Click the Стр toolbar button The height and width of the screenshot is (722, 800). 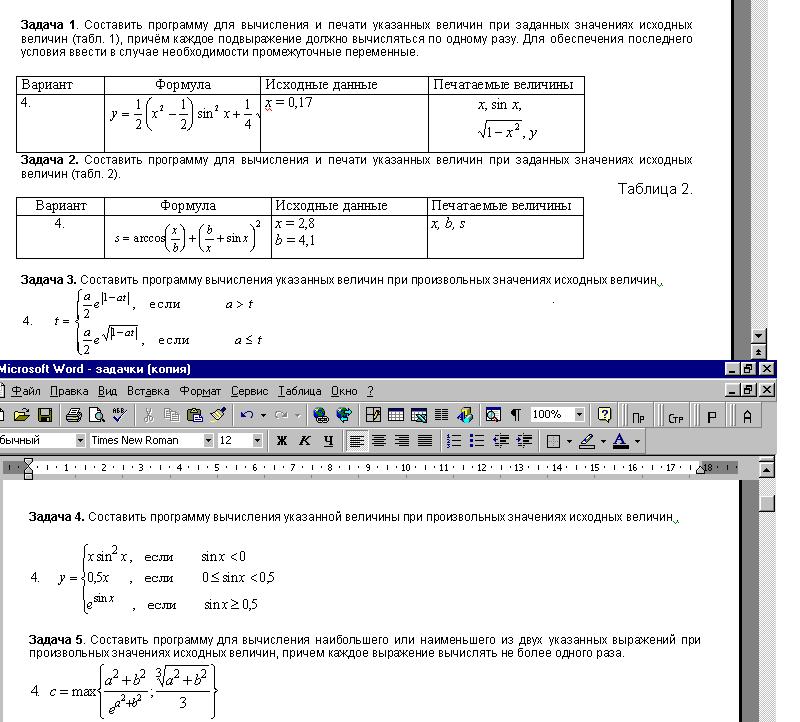click(675, 417)
